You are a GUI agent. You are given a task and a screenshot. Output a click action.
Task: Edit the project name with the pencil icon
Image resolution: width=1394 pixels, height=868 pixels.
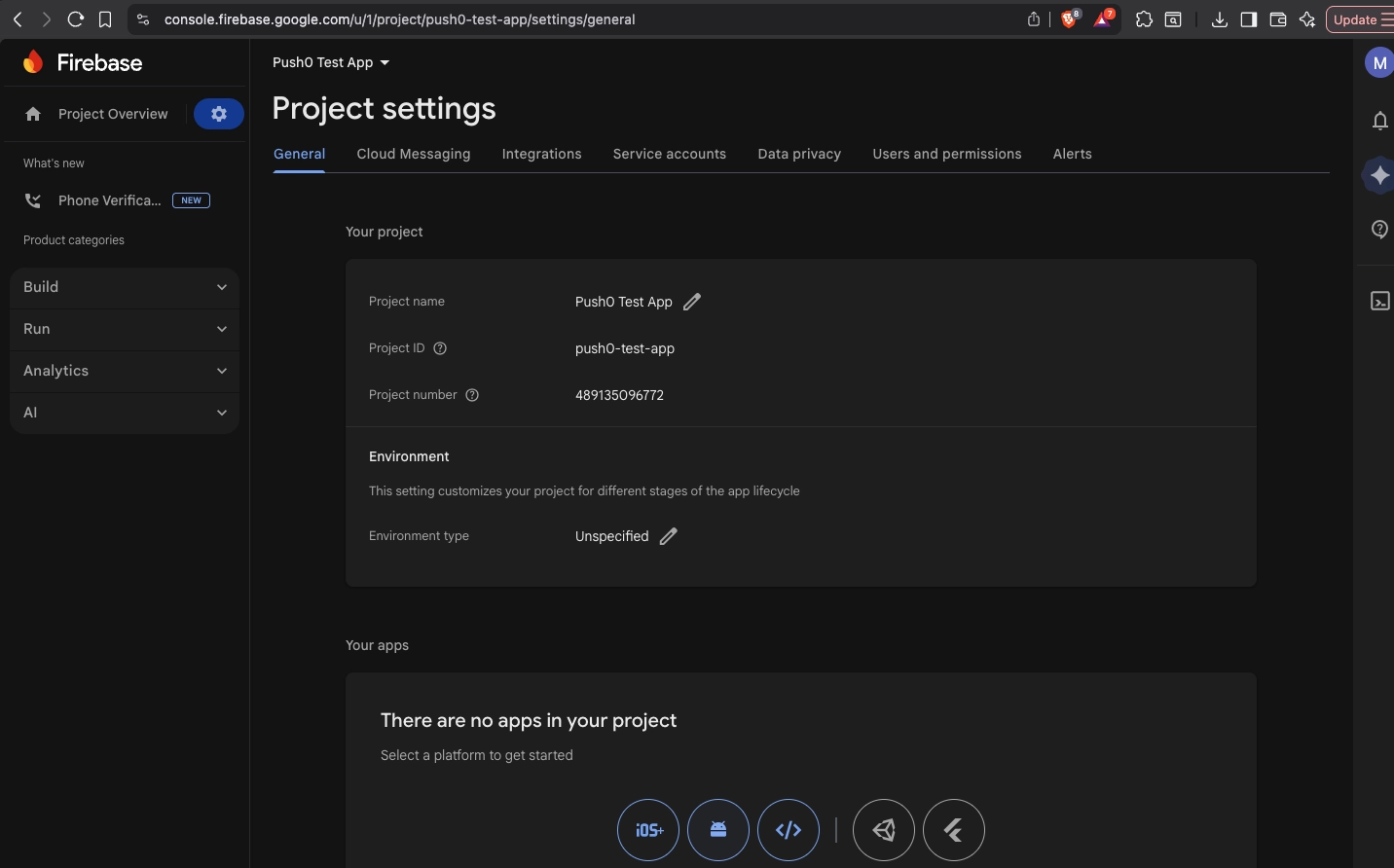[692, 302]
